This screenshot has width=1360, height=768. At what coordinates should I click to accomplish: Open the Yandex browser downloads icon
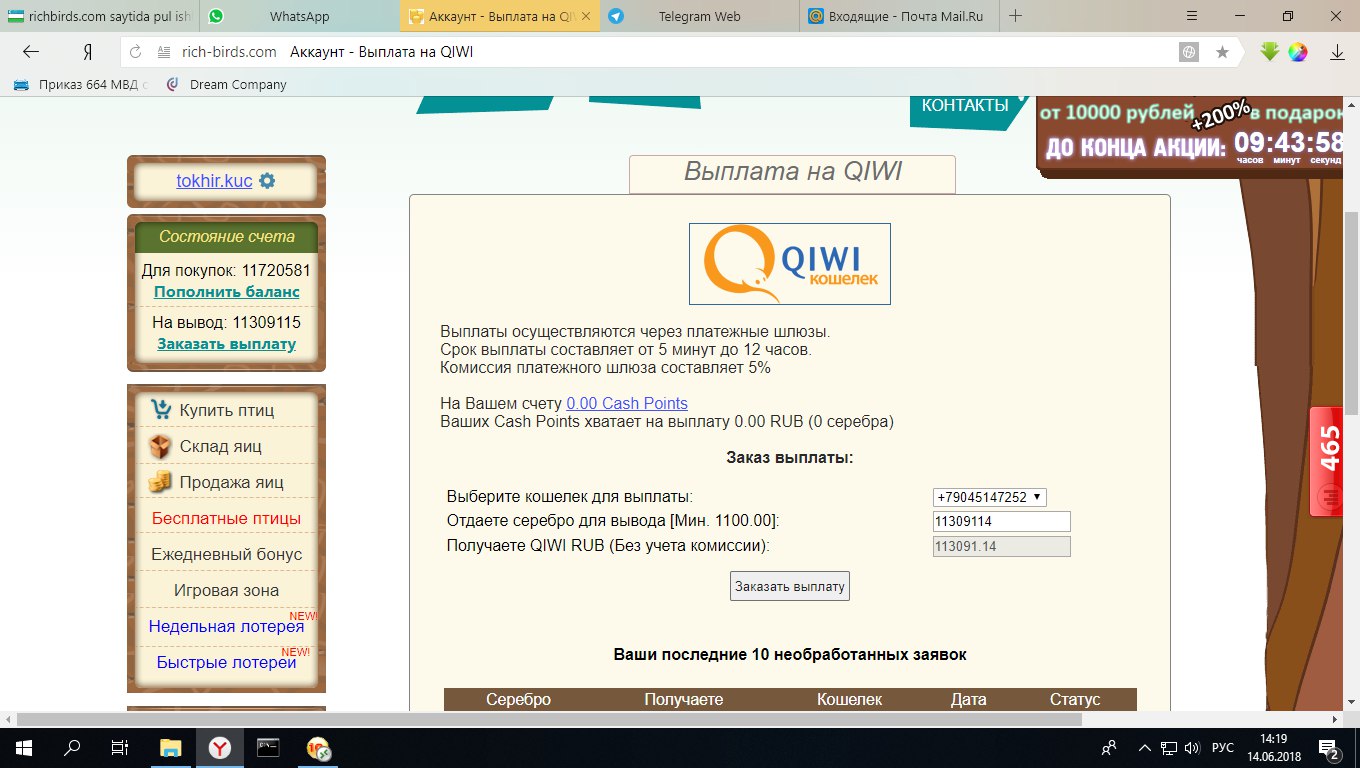(1336, 52)
